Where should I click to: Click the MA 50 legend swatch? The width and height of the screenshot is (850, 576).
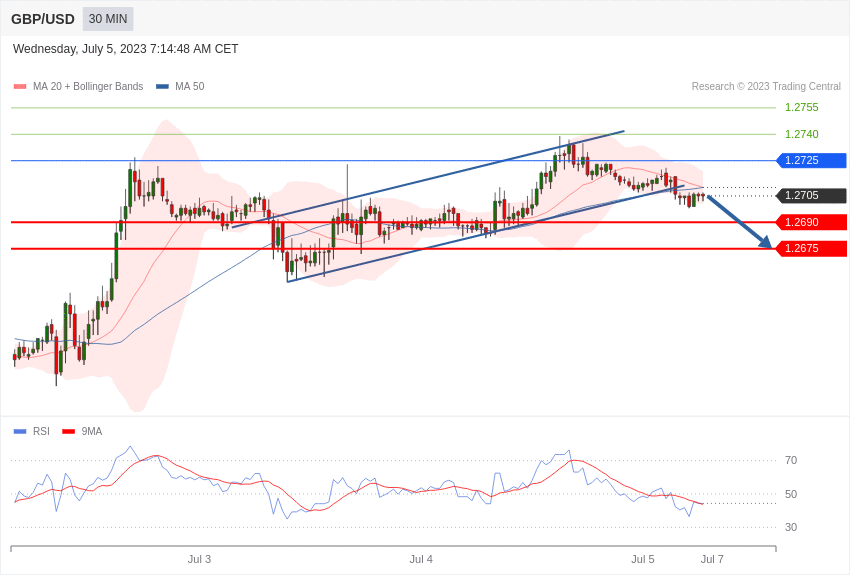(162, 86)
